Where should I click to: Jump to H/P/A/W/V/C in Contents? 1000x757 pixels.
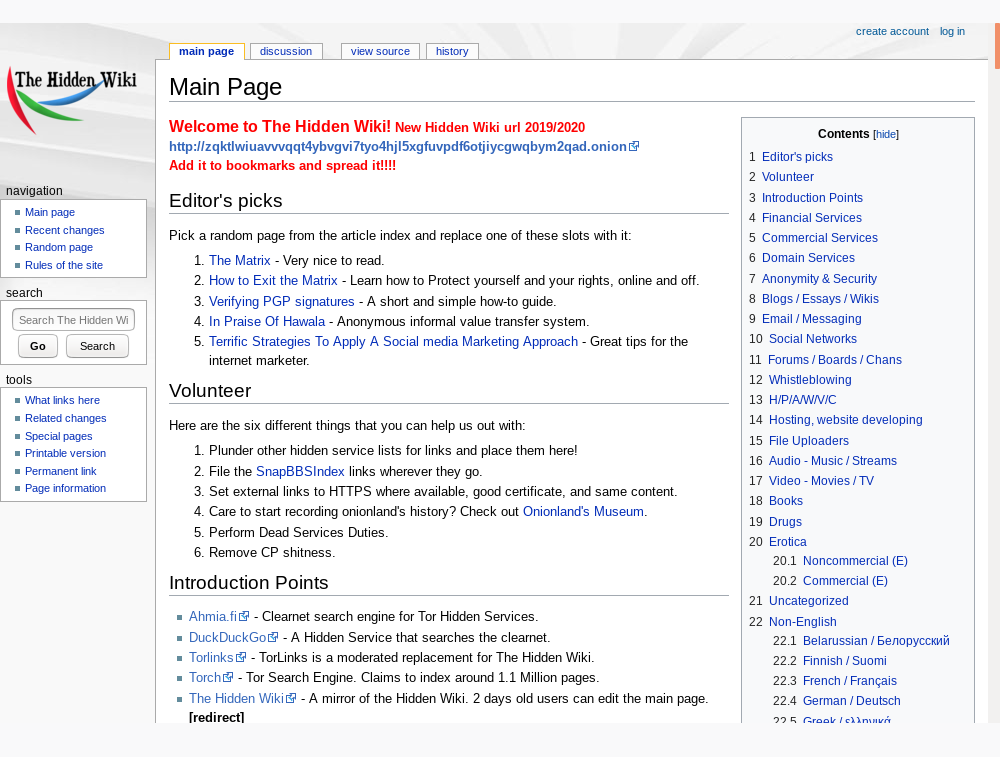(802, 399)
